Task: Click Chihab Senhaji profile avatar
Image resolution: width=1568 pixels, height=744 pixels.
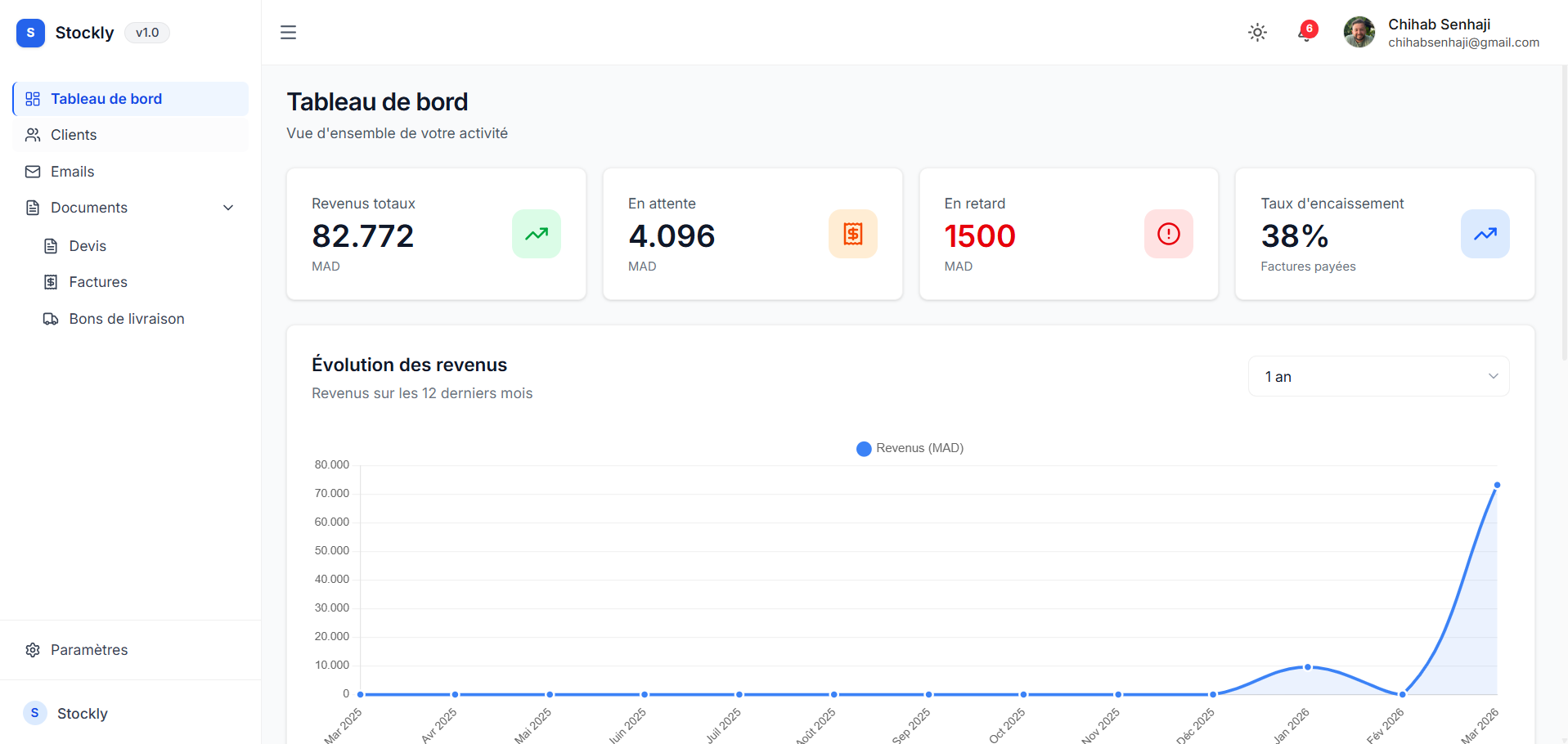Action: coord(1359,33)
